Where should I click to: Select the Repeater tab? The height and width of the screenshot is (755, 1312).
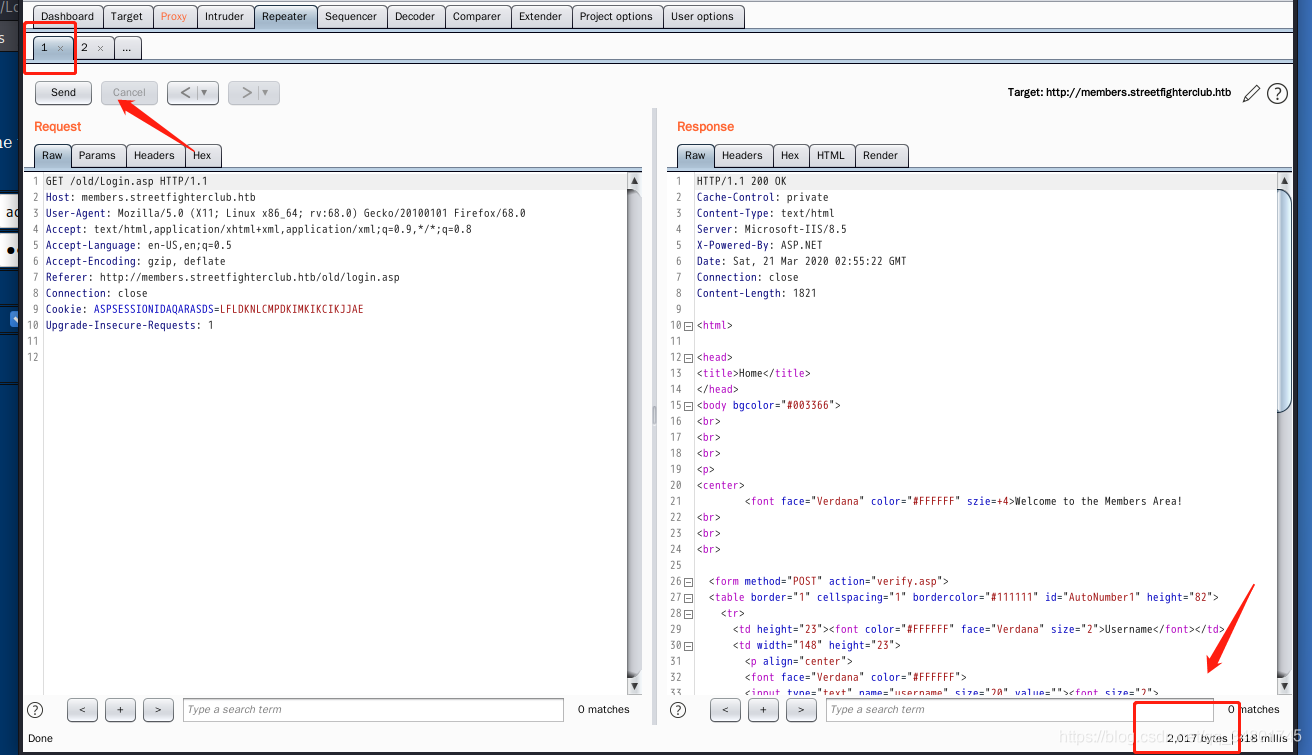pyautogui.click(x=285, y=16)
